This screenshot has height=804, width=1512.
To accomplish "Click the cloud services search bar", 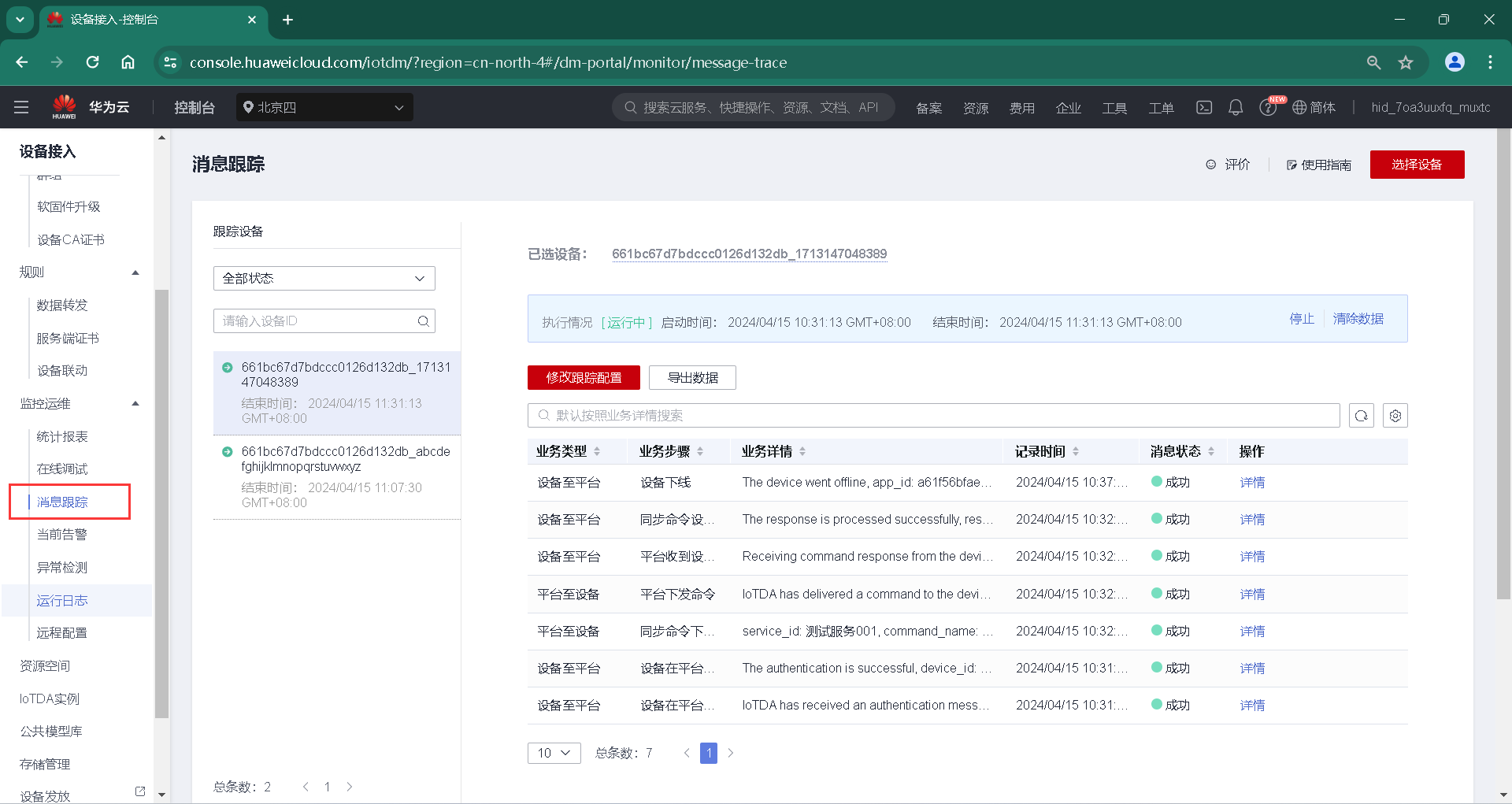I will 754,107.
